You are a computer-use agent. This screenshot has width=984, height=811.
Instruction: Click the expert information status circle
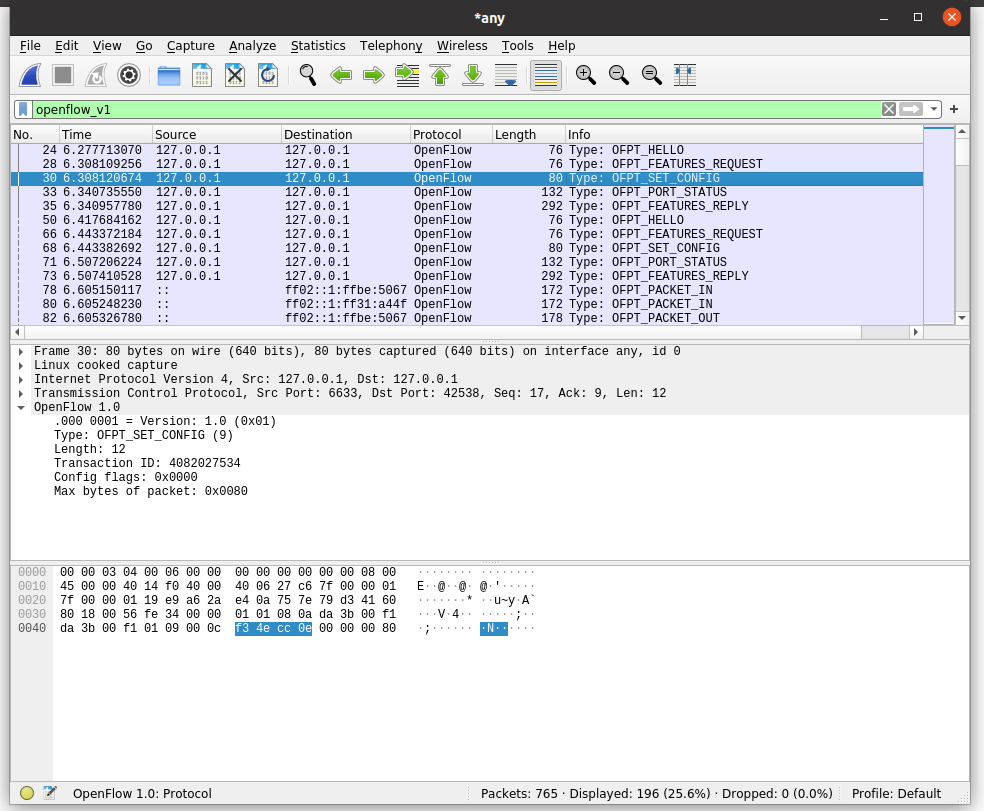[26, 793]
